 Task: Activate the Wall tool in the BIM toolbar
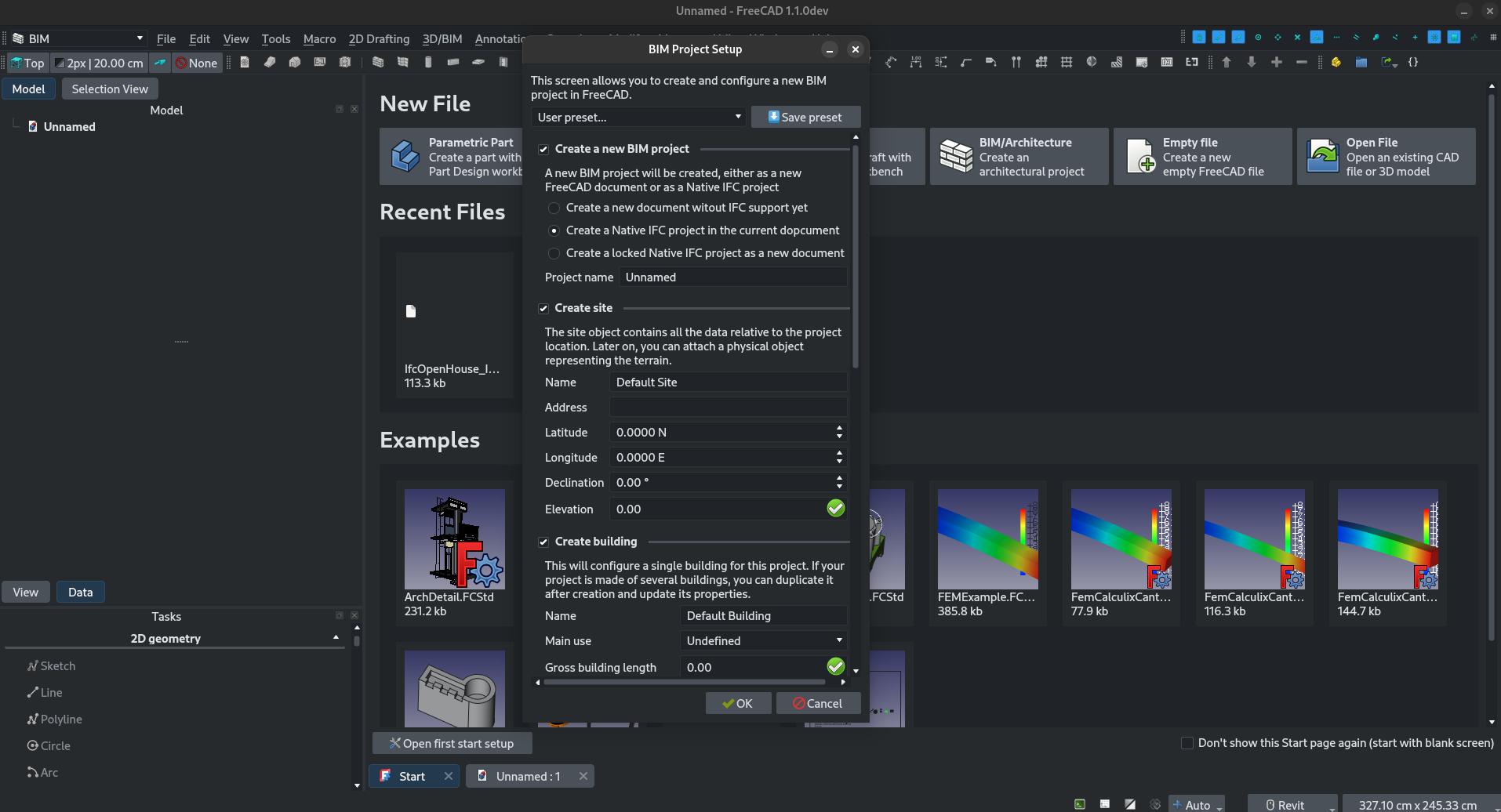[379, 63]
